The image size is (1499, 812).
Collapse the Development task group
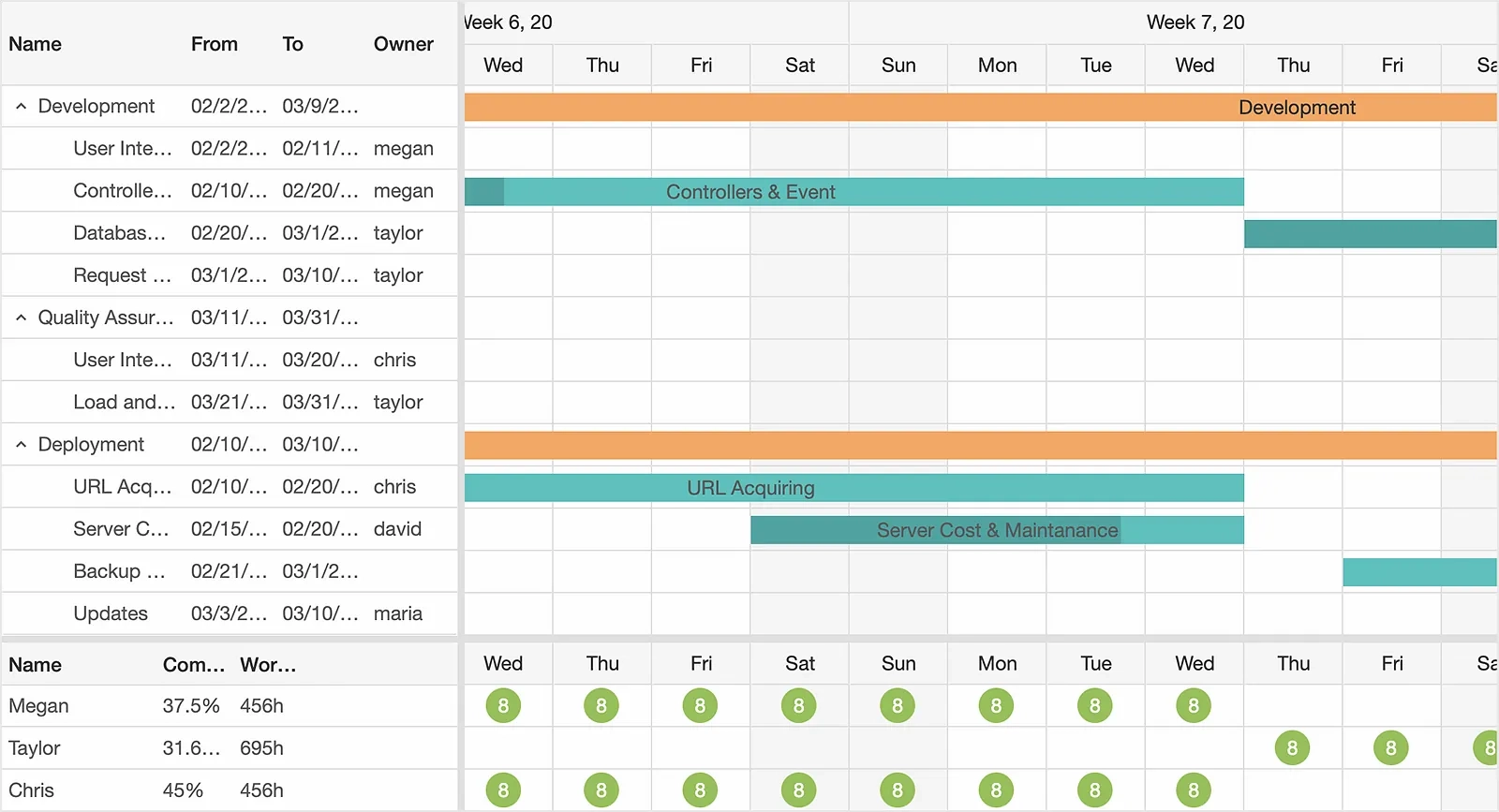click(x=21, y=106)
